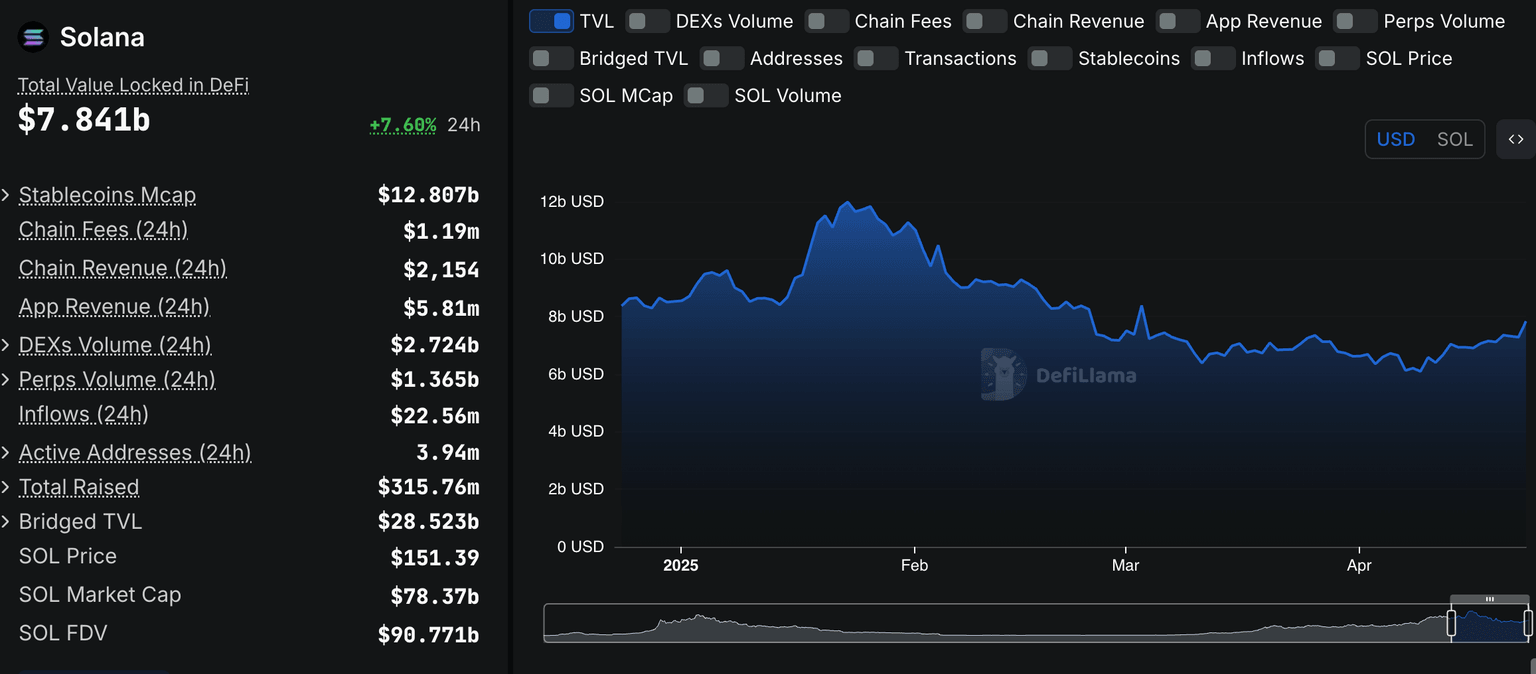Switch chart denomination to SOL

point(1454,139)
